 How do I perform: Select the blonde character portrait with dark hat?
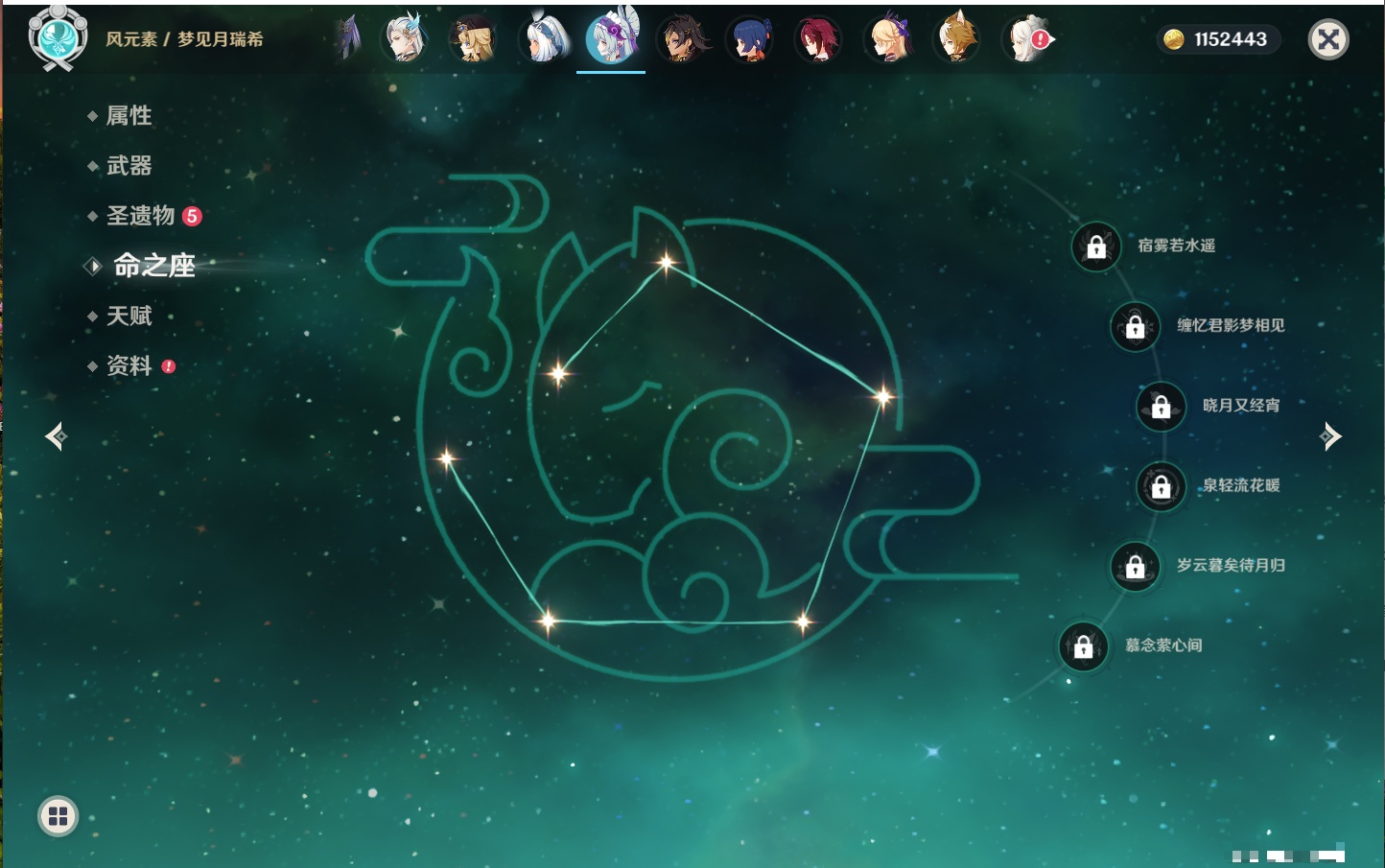point(473,39)
